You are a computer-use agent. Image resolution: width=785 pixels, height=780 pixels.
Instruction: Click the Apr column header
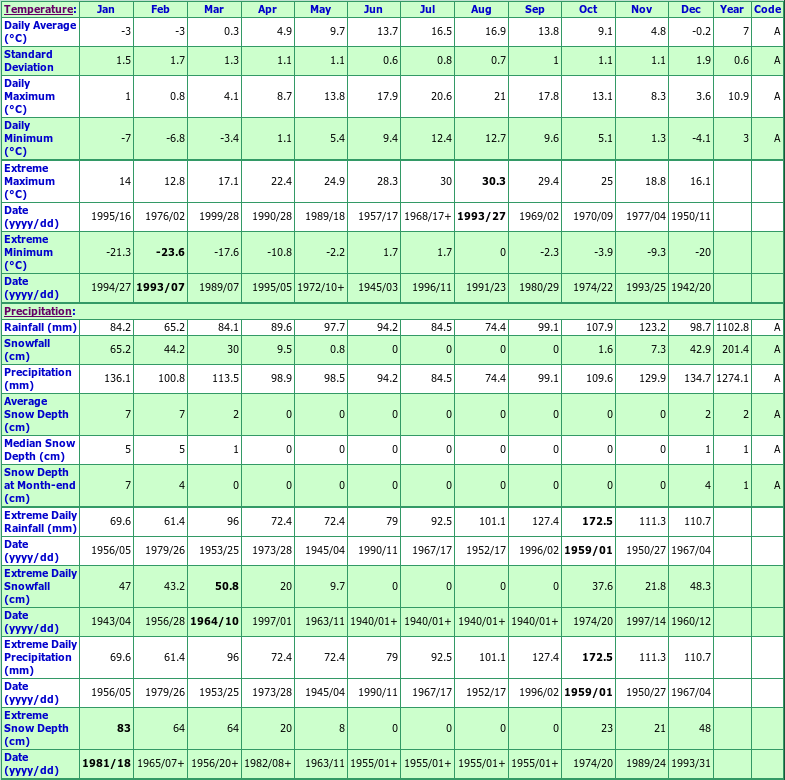pos(267,9)
